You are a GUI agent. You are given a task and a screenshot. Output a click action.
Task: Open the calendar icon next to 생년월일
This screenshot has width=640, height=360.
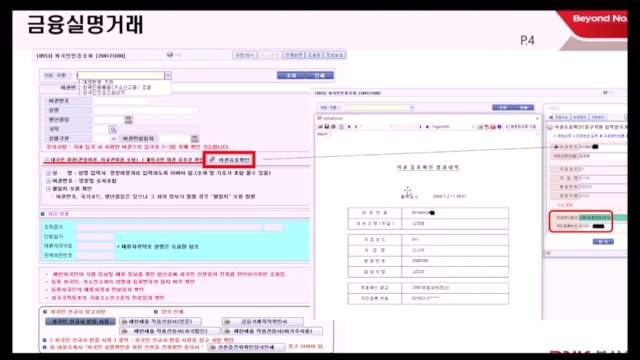128,120
